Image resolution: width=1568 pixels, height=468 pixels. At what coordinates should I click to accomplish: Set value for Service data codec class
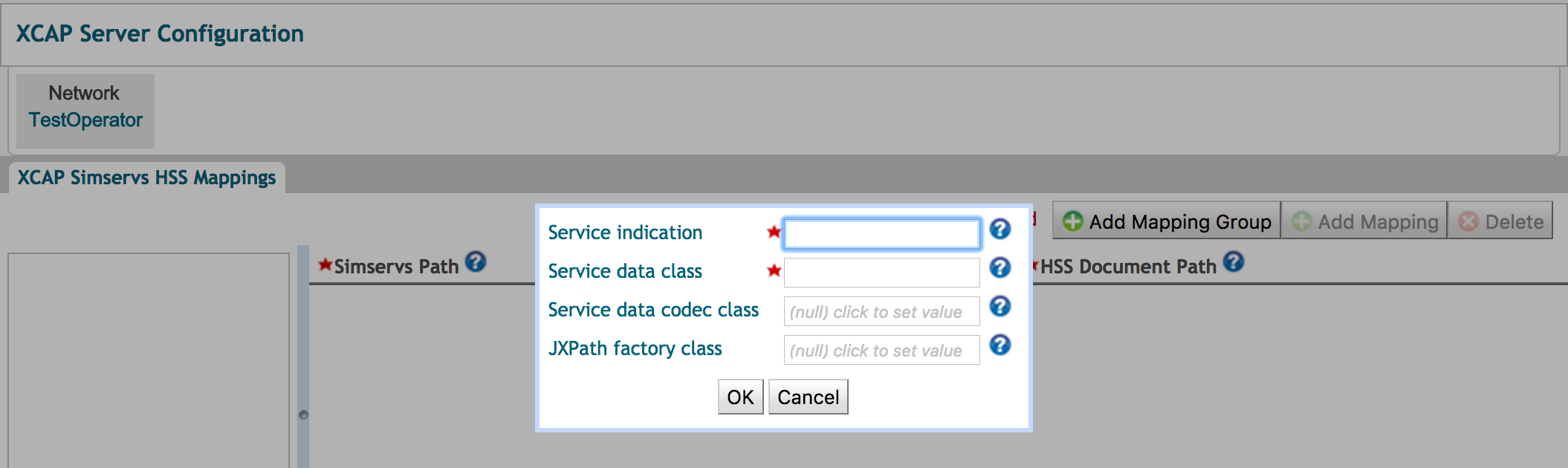881,312
